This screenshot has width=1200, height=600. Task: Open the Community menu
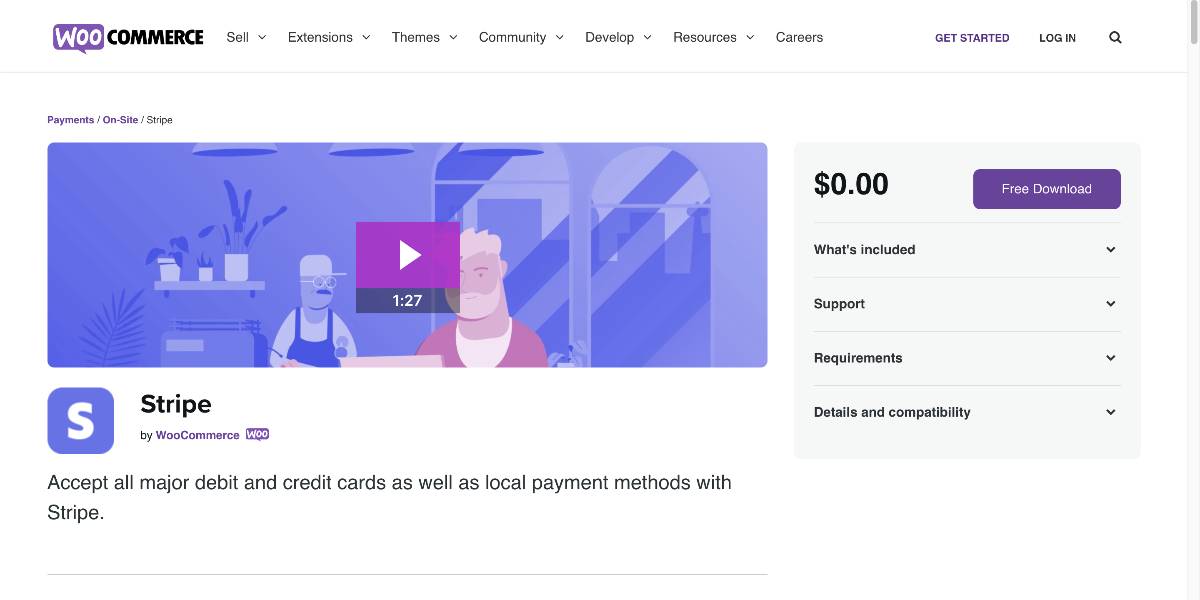522,37
